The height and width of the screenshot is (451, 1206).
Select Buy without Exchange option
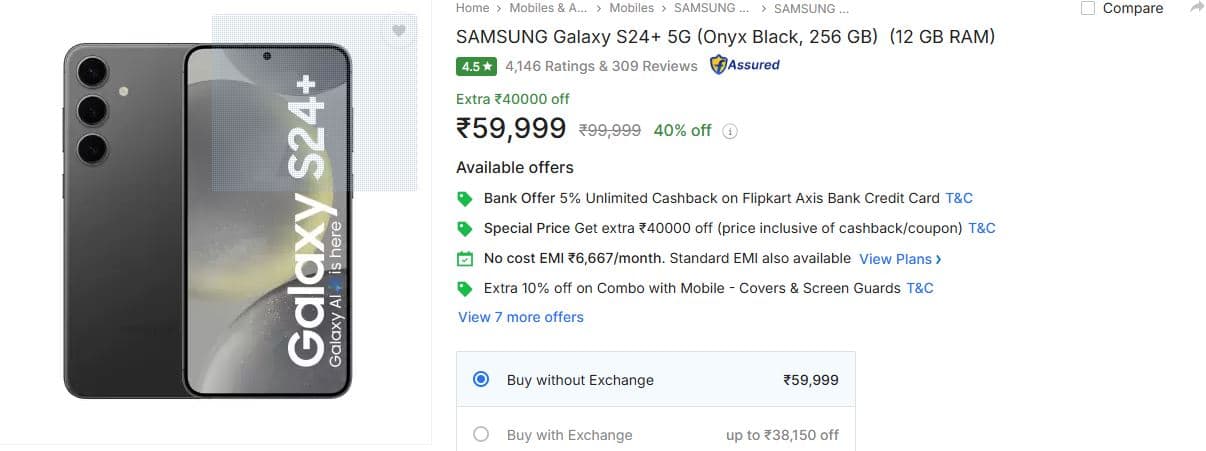coord(481,380)
